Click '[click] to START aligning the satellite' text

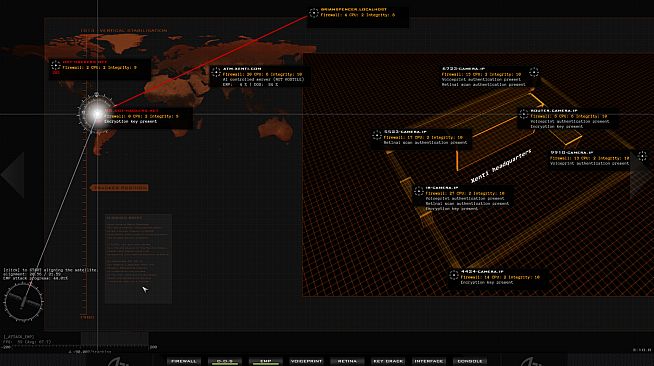pos(50,270)
